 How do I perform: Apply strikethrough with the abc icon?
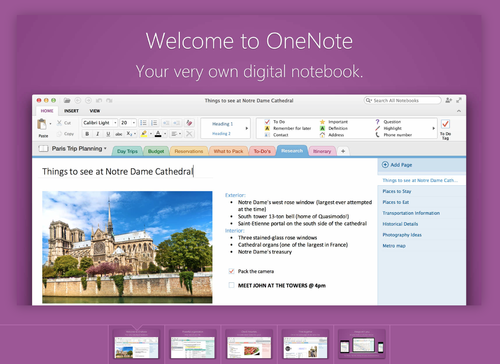119,134
